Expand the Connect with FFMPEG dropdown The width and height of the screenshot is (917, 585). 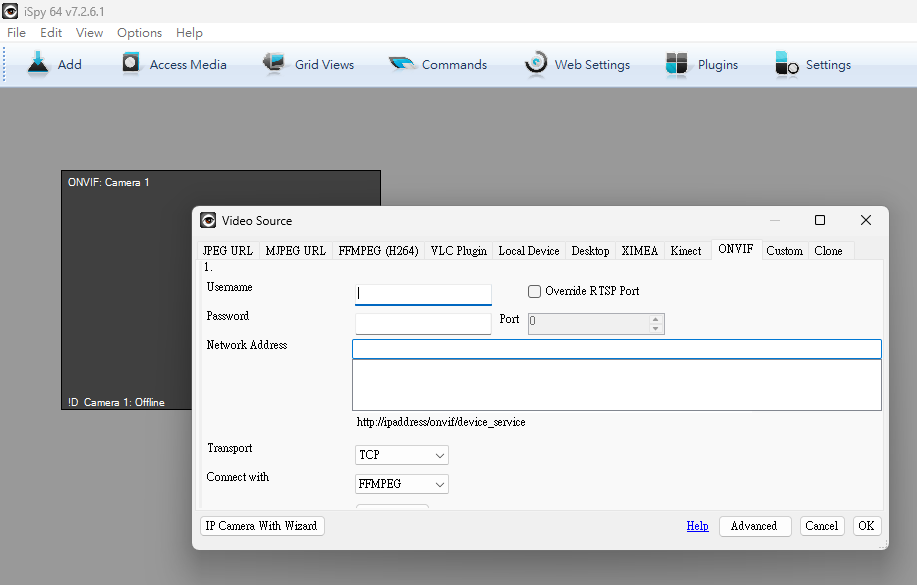tap(402, 484)
